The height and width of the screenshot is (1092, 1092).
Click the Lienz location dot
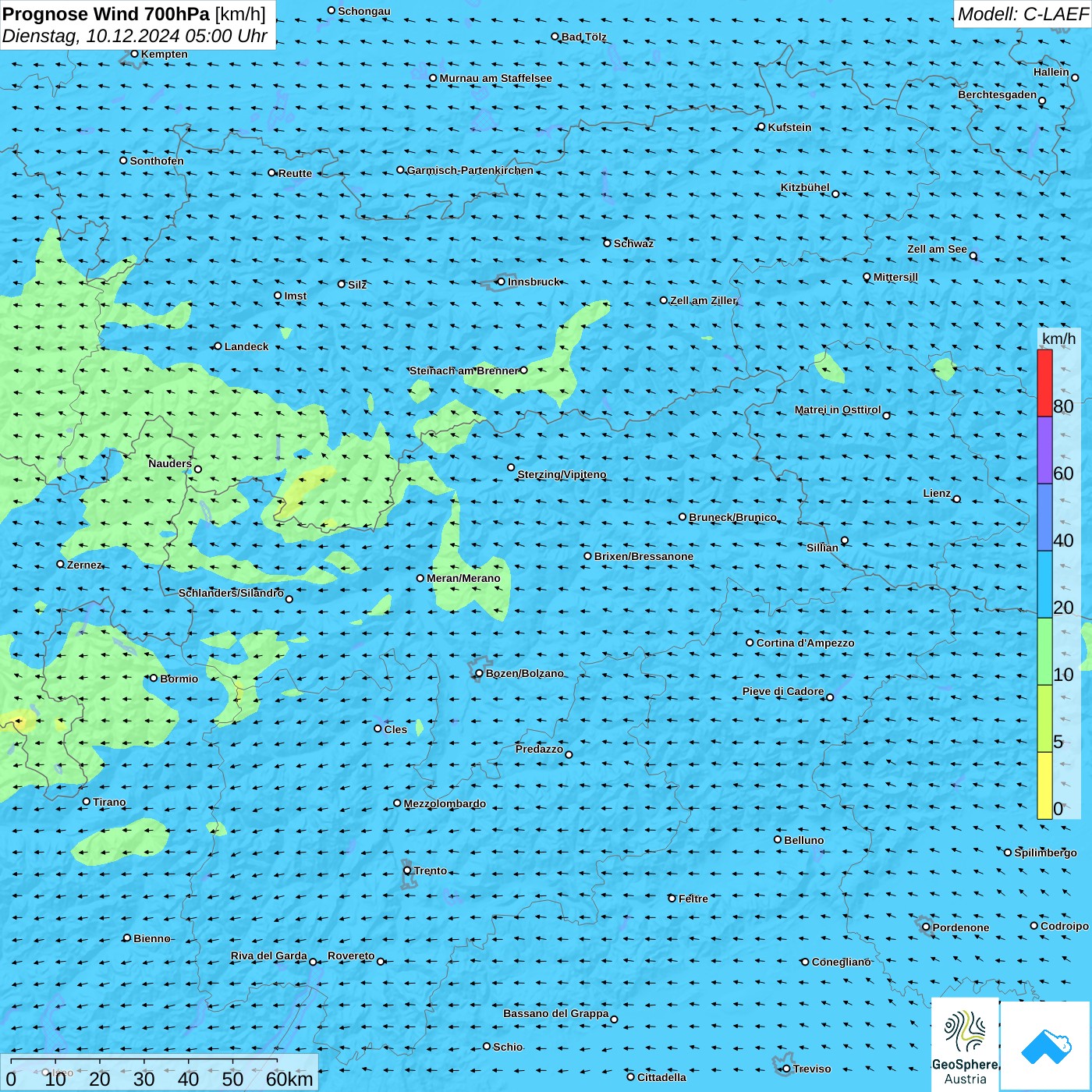click(x=956, y=499)
